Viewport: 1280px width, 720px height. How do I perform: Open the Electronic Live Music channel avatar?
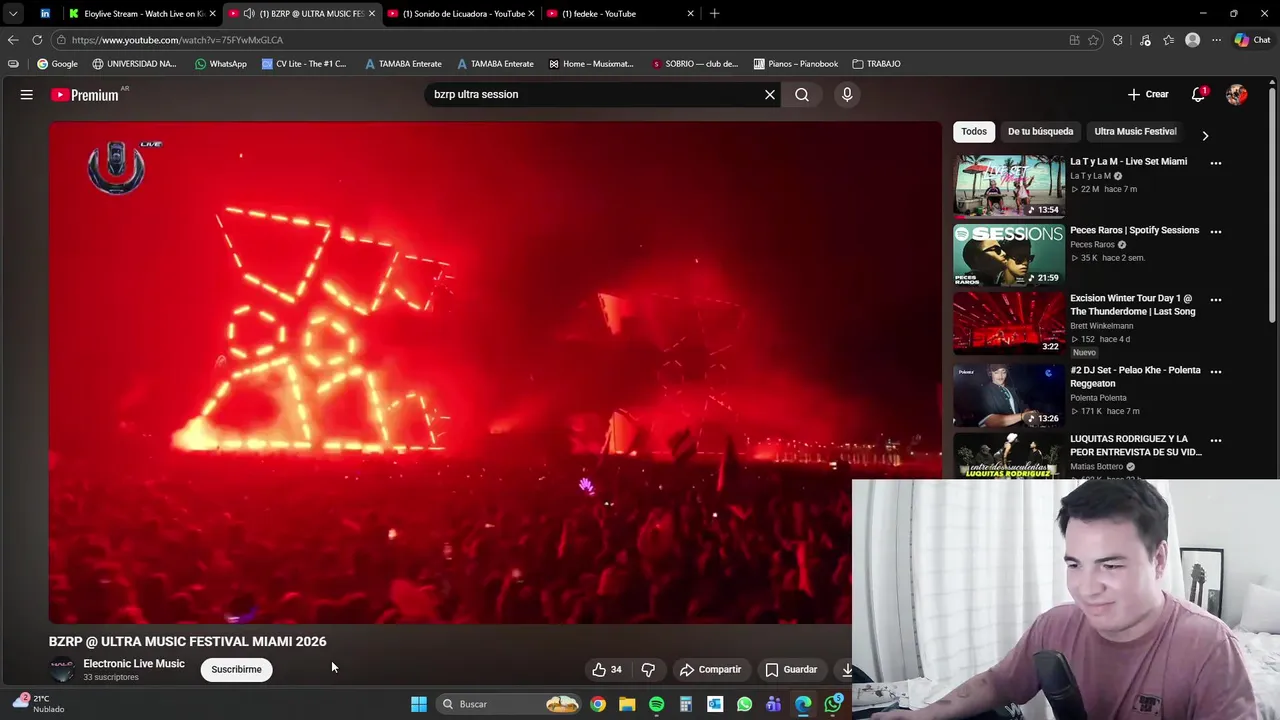[62, 670]
